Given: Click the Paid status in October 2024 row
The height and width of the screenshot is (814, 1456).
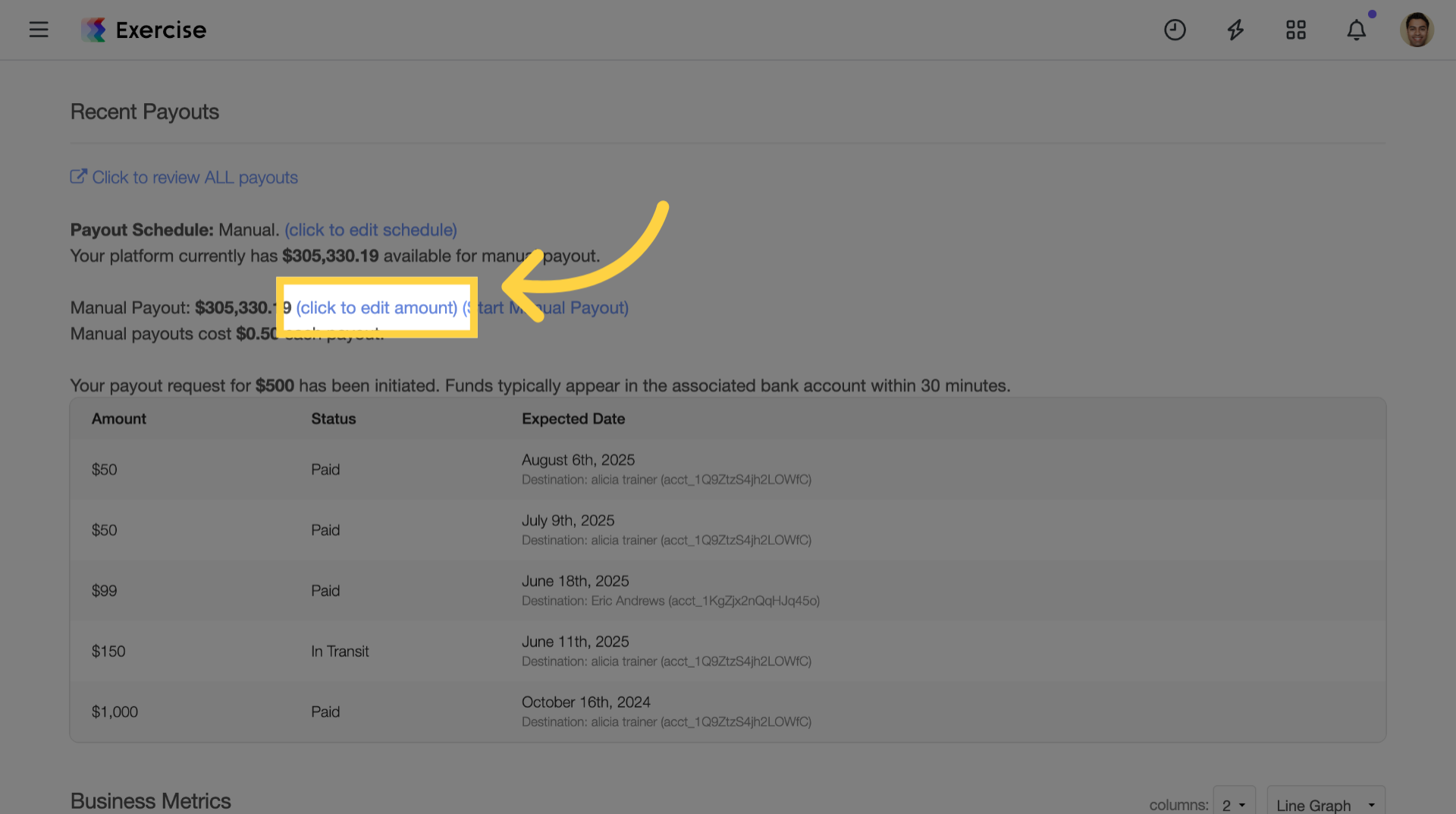Looking at the screenshot, I should 325,712.
